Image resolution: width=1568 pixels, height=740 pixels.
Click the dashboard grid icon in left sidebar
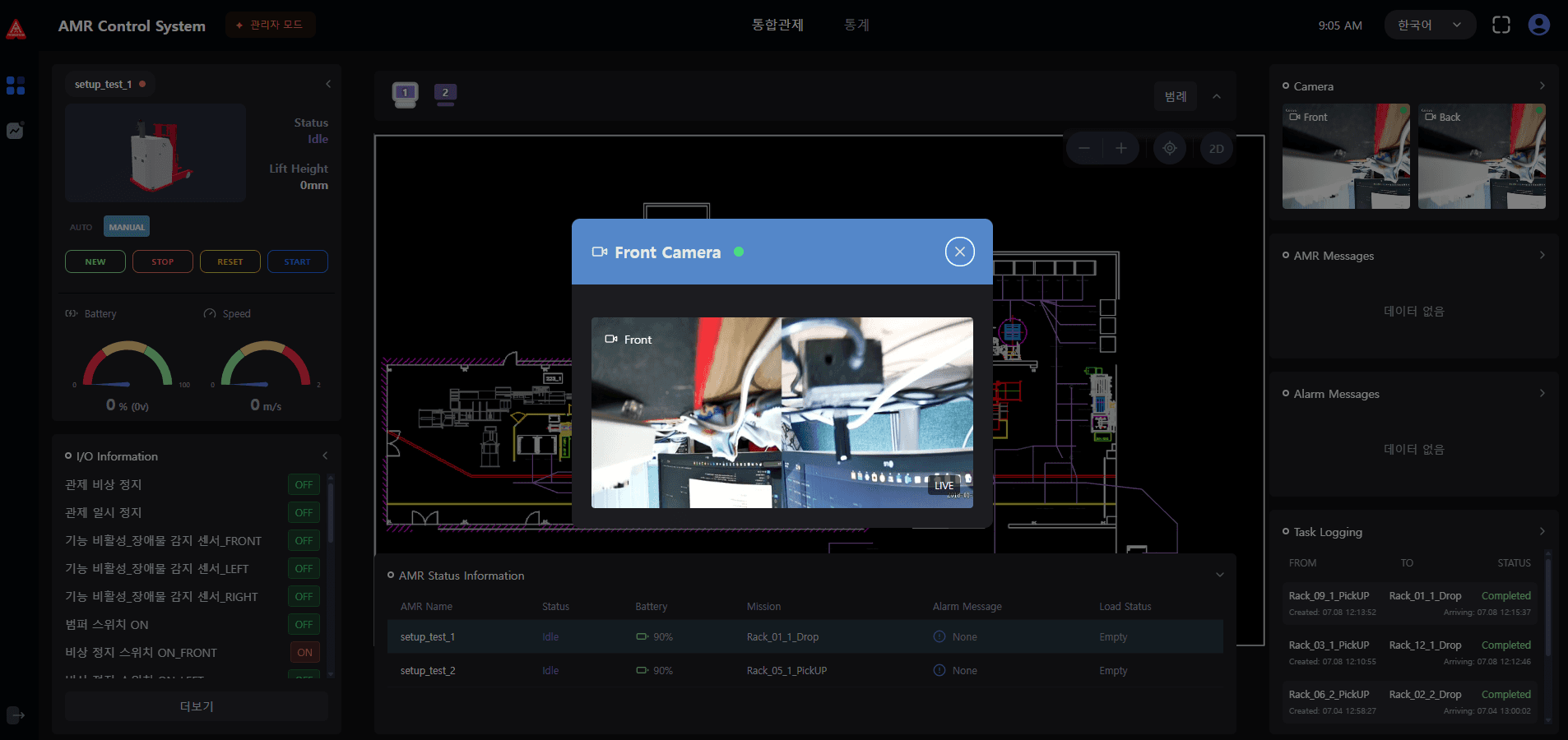click(16, 86)
